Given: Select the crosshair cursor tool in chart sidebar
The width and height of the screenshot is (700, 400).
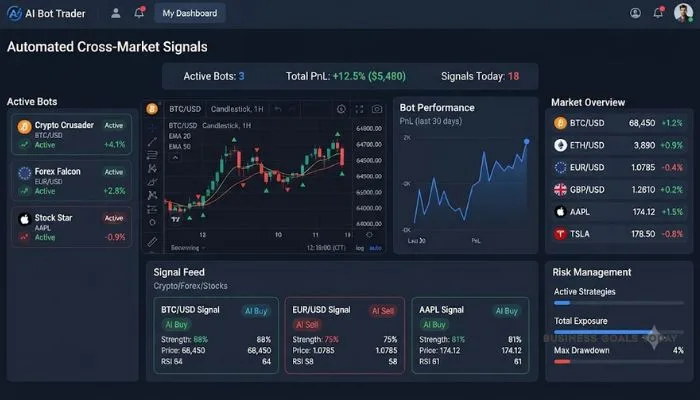Looking at the screenshot, I should tap(152, 128).
